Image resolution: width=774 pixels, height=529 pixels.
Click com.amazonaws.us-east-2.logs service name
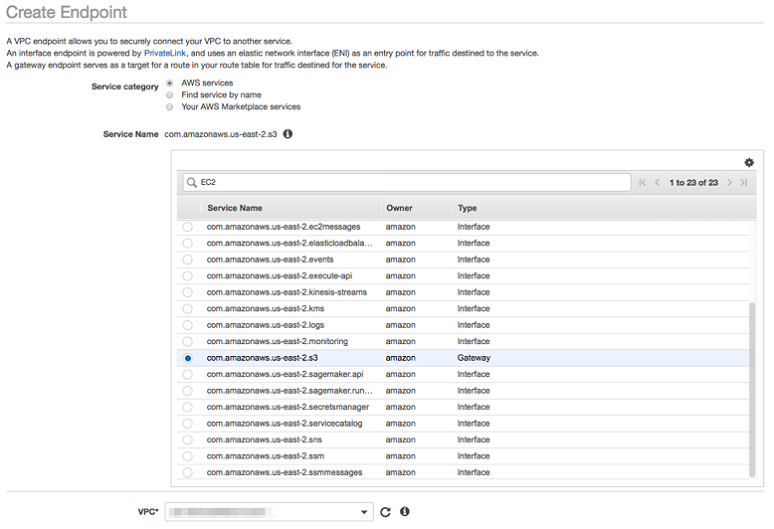tap(266, 325)
